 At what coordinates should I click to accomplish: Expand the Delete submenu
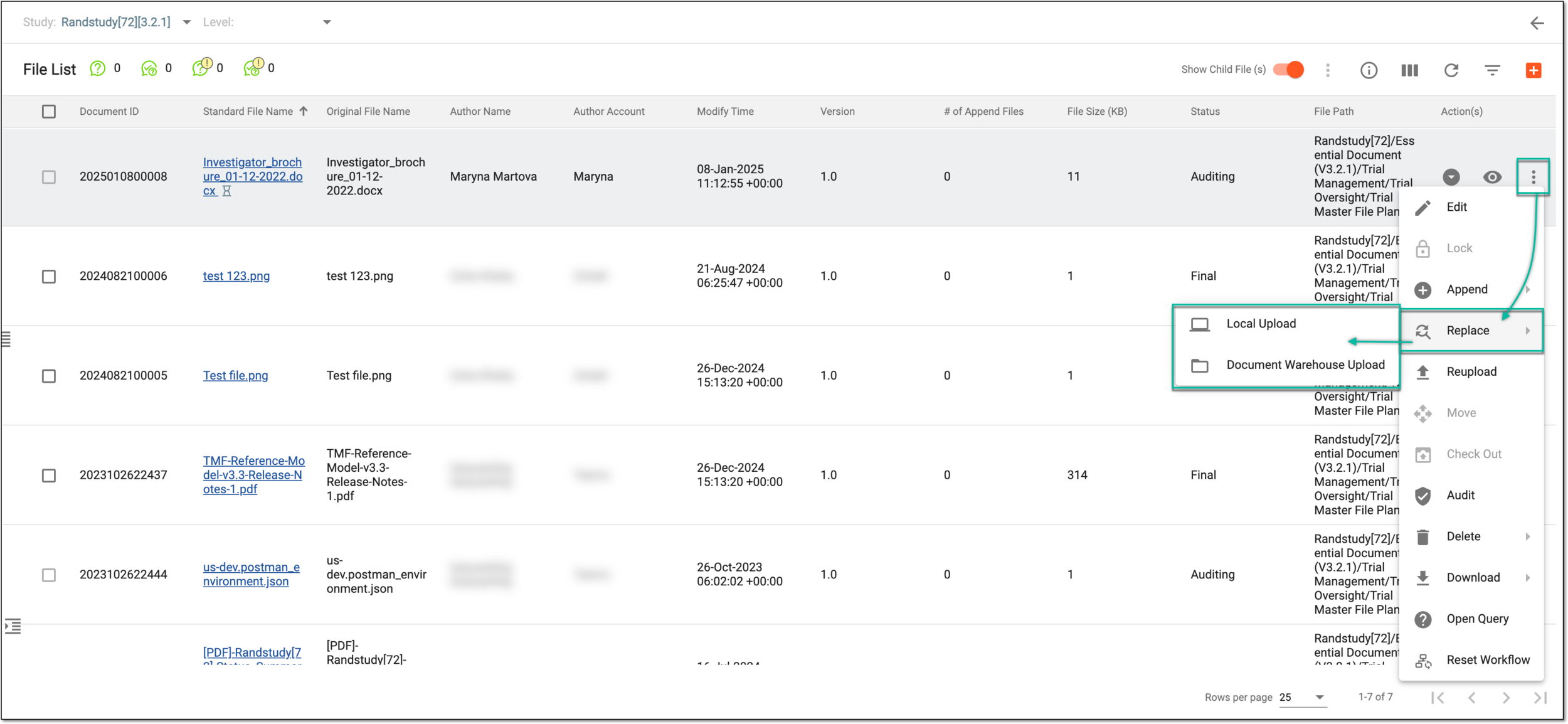(x=1471, y=536)
